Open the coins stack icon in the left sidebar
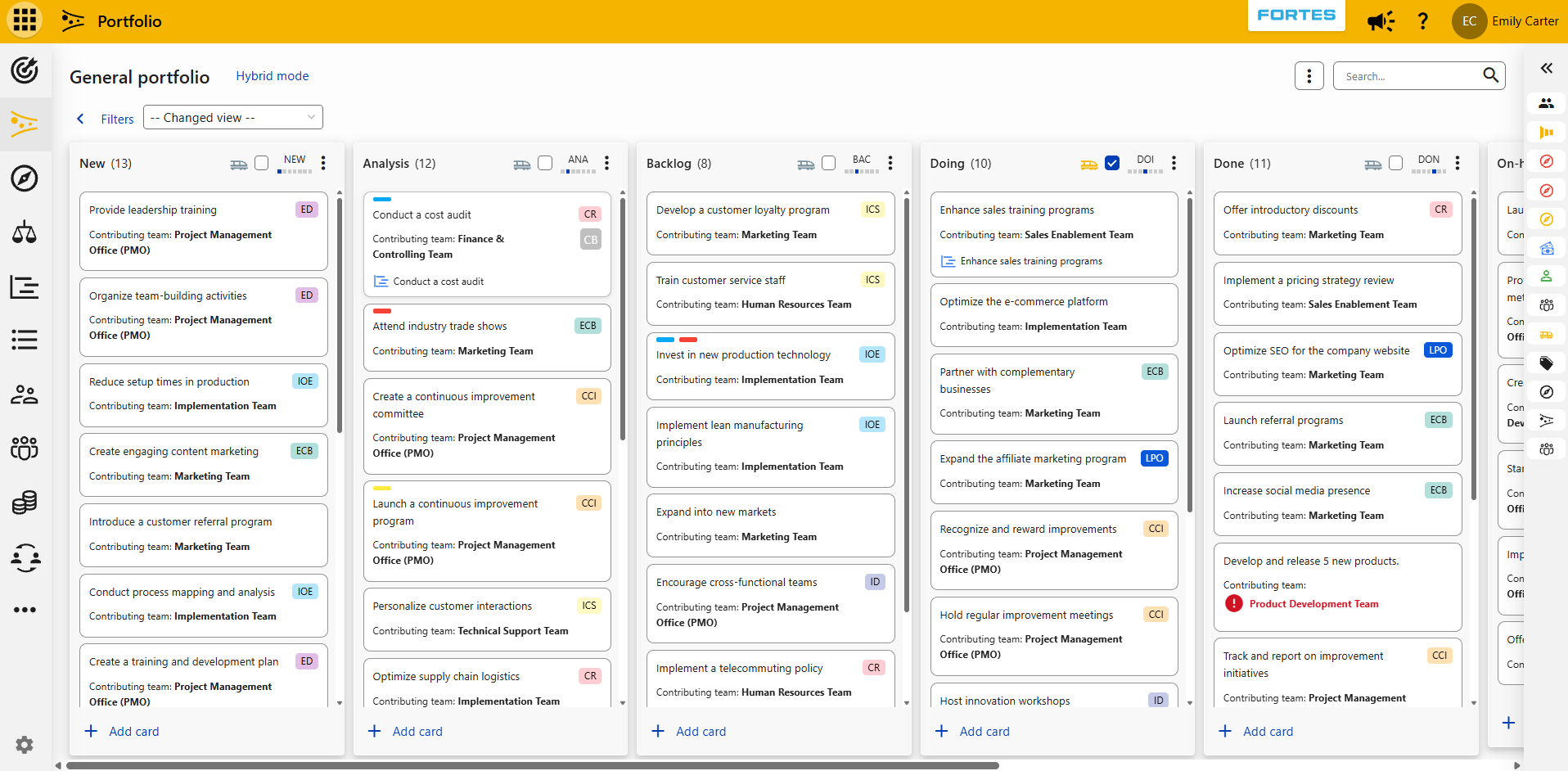The image size is (1568, 771). (25, 503)
